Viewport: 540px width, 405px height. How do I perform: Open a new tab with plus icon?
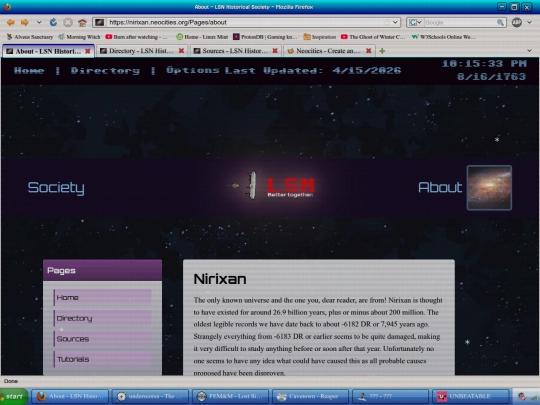pyautogui.click(x=382, y=51)
